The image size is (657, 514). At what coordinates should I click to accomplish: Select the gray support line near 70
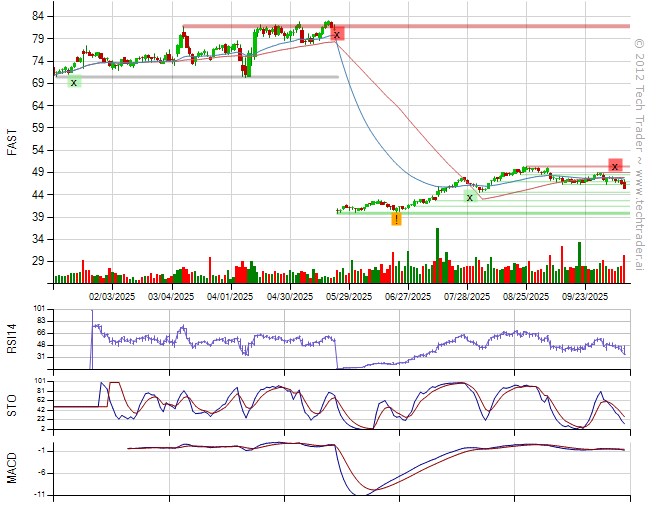click(200, 77)
